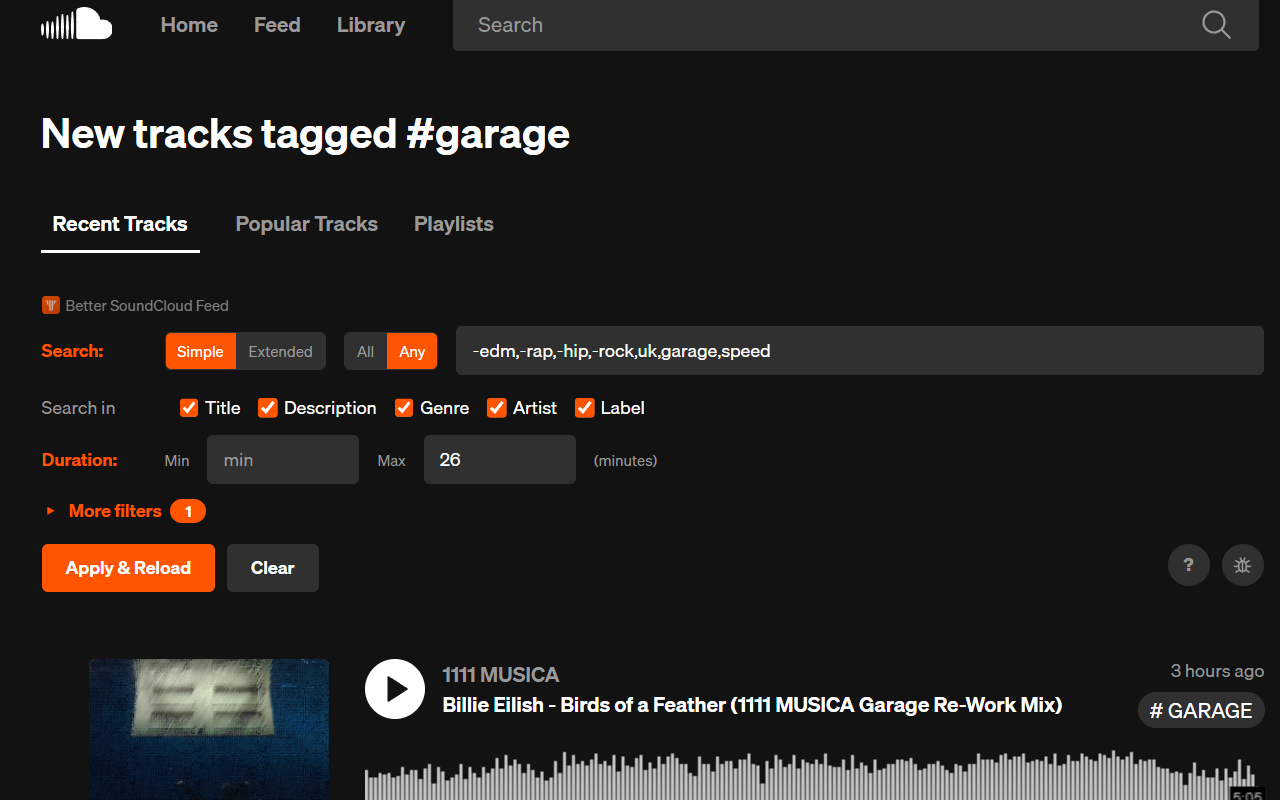This screenshot has height=800, width=1280.
Task: Open Library in navigation
Action: pos(371,25)
